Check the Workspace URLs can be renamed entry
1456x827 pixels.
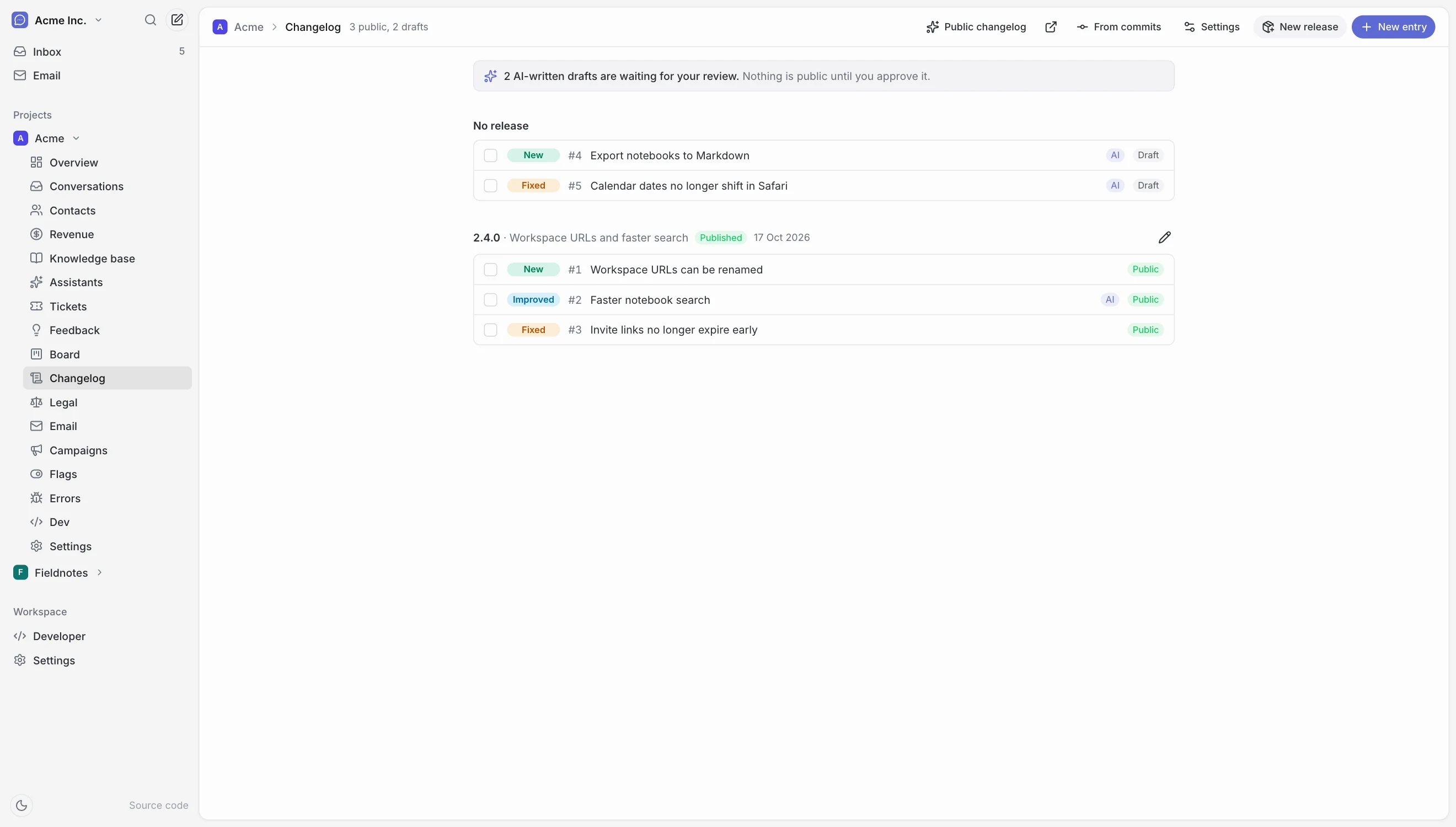[x=490, y=270]
